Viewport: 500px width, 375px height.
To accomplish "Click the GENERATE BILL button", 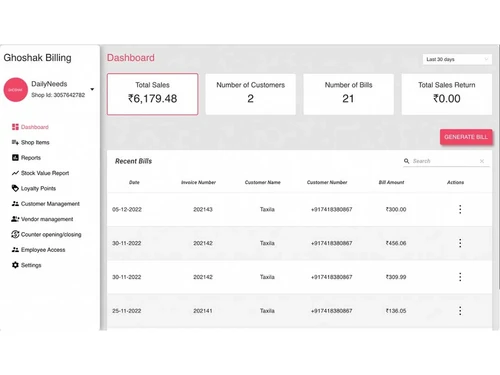I will [x=466, y=137].
